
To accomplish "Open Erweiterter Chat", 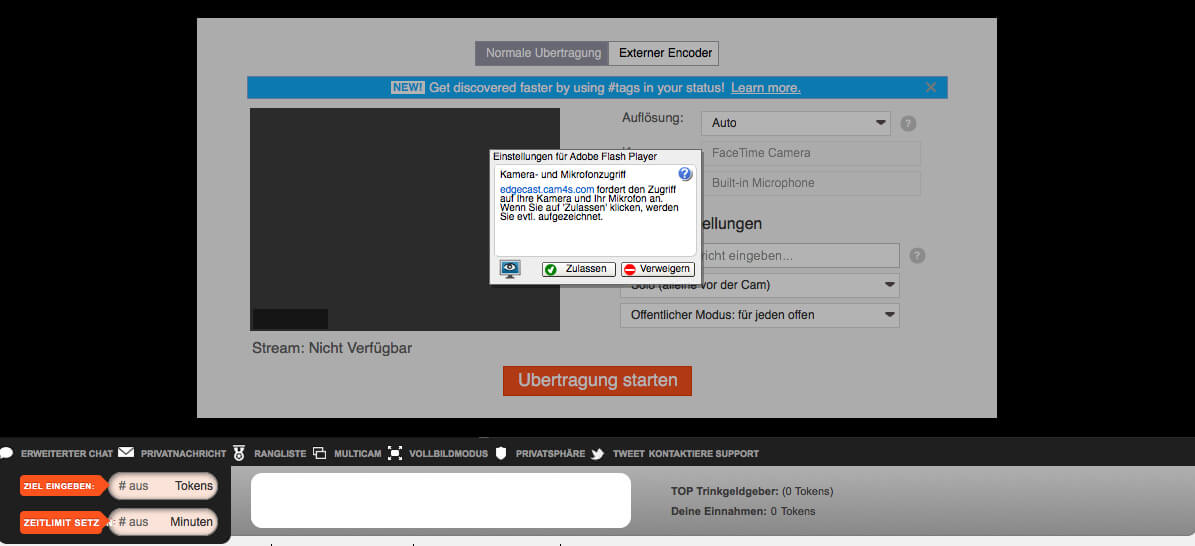I will [x=67, y=454].
